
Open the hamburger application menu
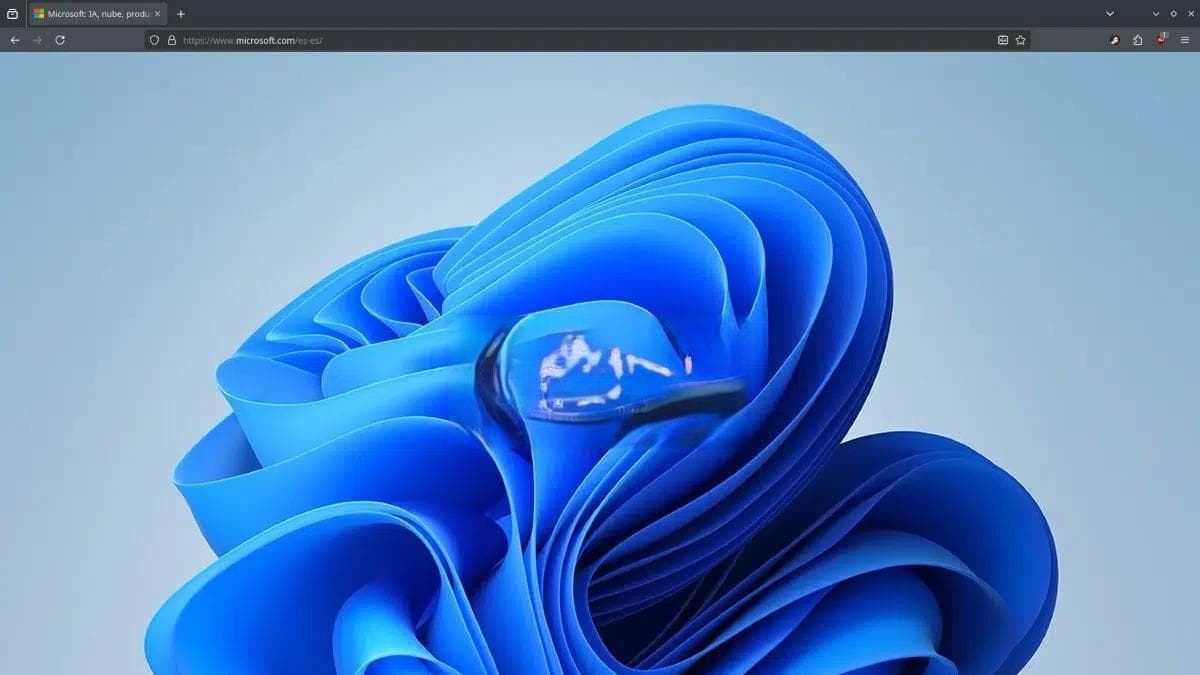[x=1185, y=40]
